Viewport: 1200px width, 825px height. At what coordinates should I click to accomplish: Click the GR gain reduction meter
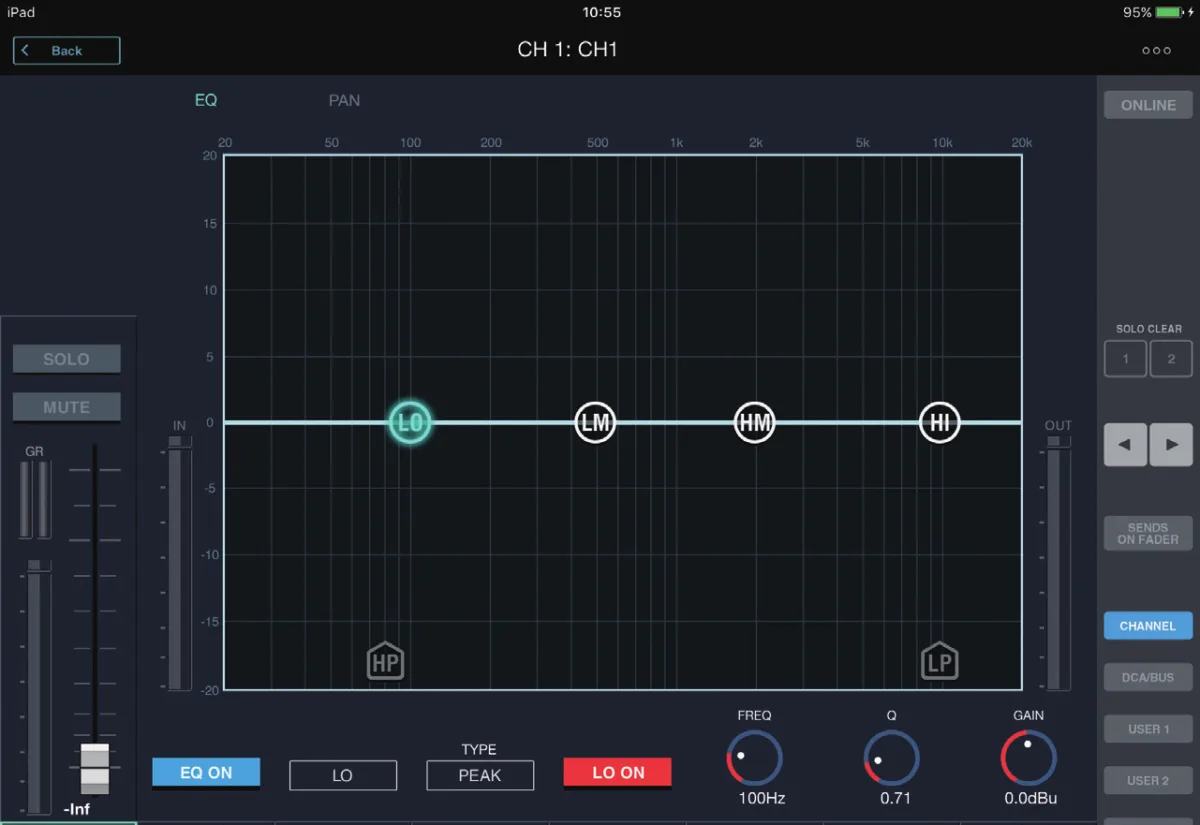(x=34, y=499)
